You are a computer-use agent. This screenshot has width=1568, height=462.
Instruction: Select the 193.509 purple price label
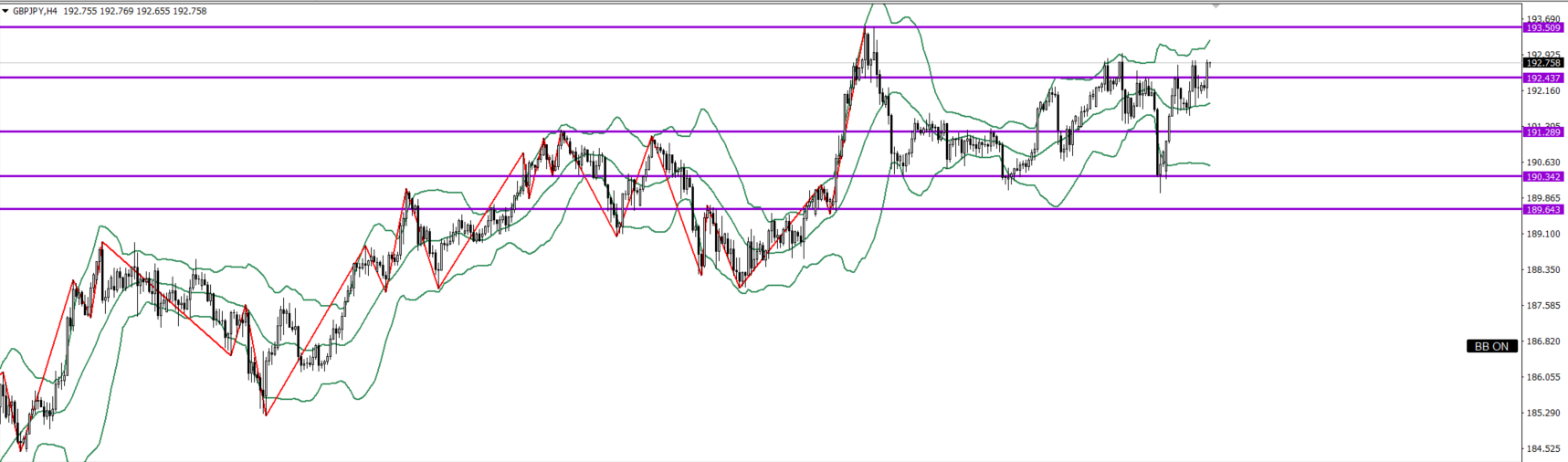coord(1542,28)
